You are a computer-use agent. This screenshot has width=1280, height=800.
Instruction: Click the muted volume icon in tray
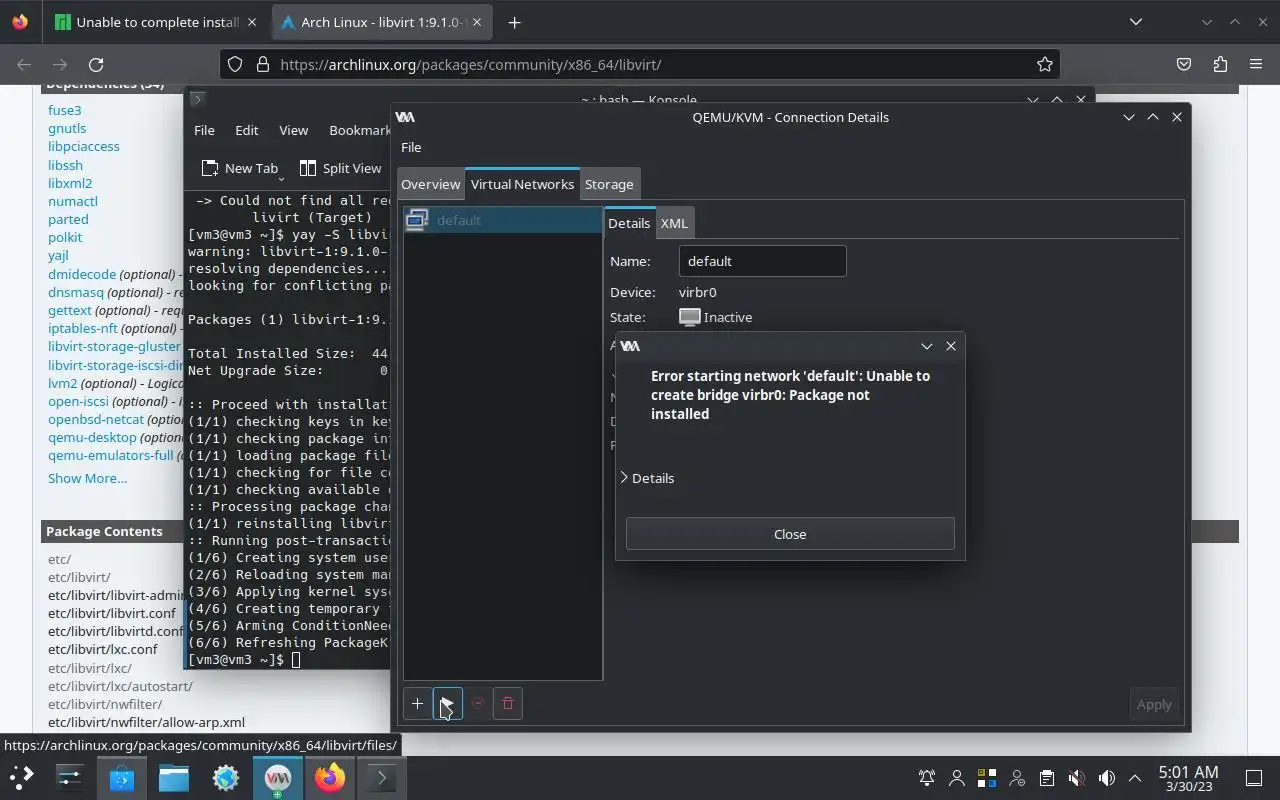click(1076, 778)
